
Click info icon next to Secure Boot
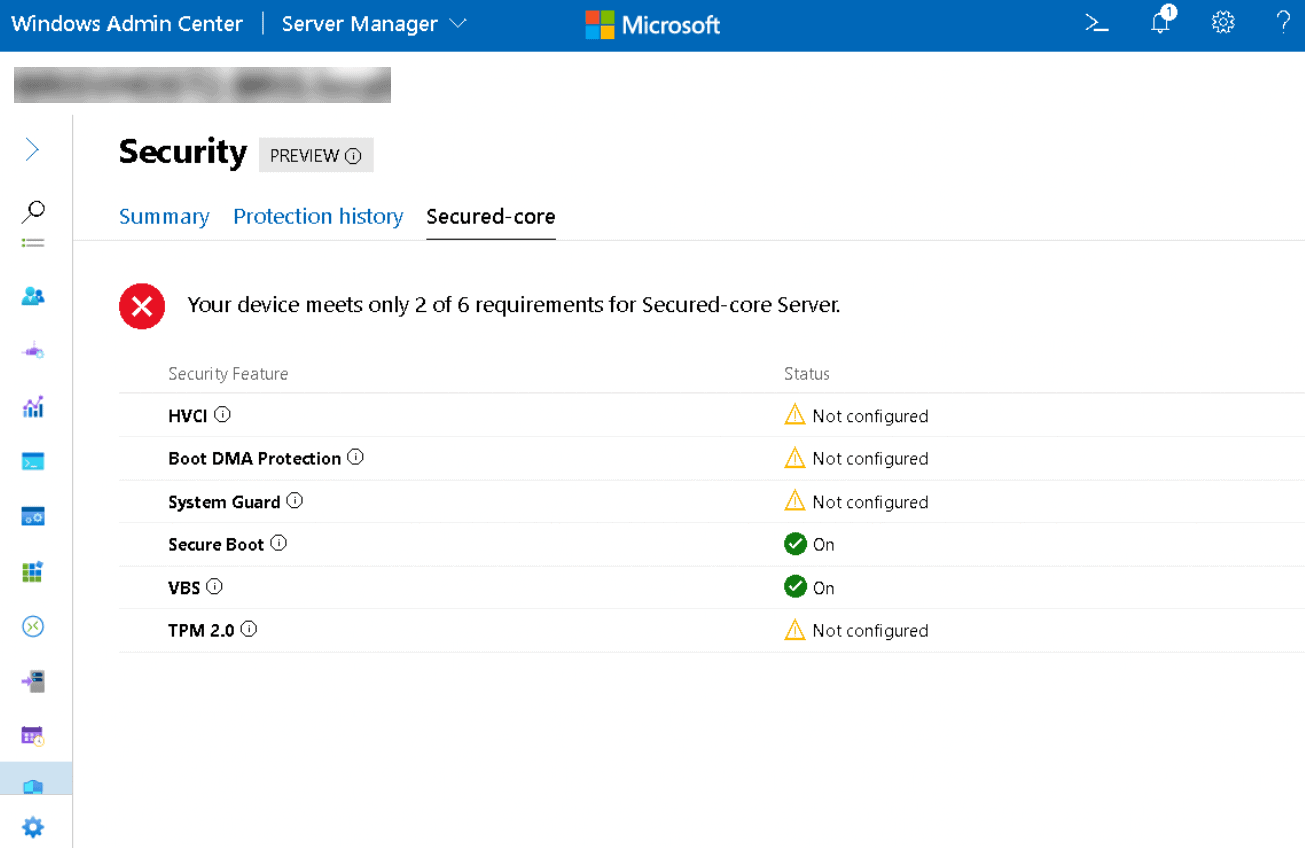pos(279,543)
